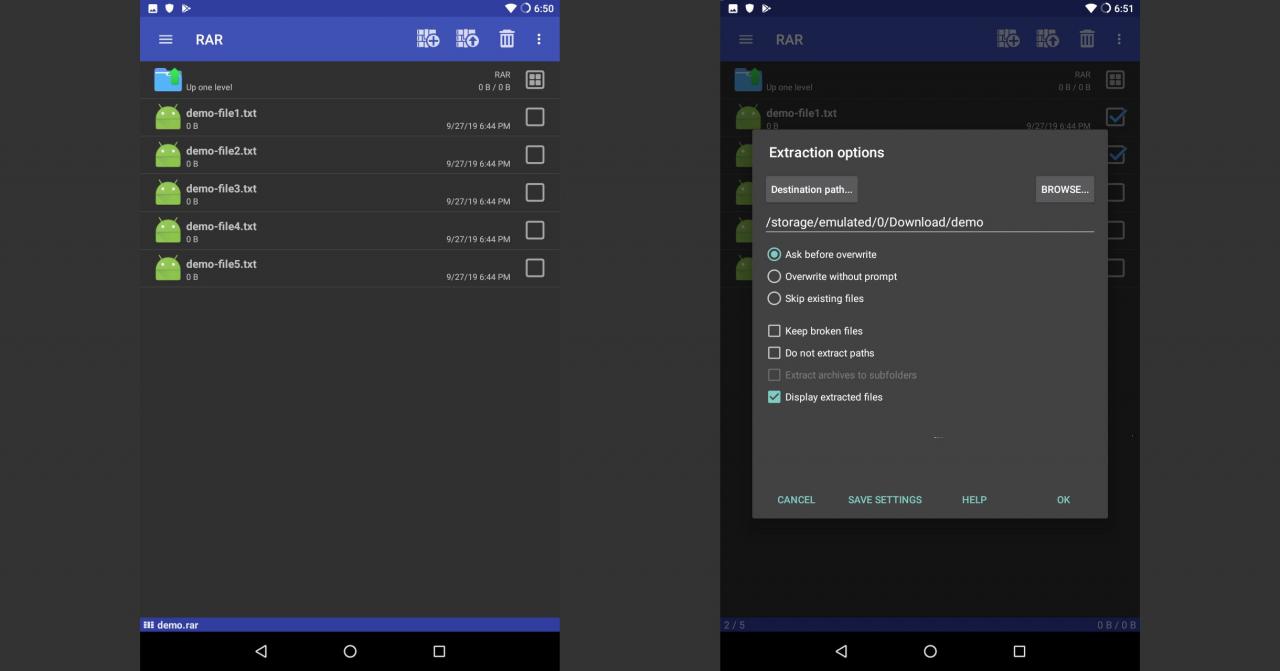Click Android icon of demo-file3.txt, left screen
The width and height of the screenshot is (1280, 671).
pyautogui.click(x=168, y=193)
